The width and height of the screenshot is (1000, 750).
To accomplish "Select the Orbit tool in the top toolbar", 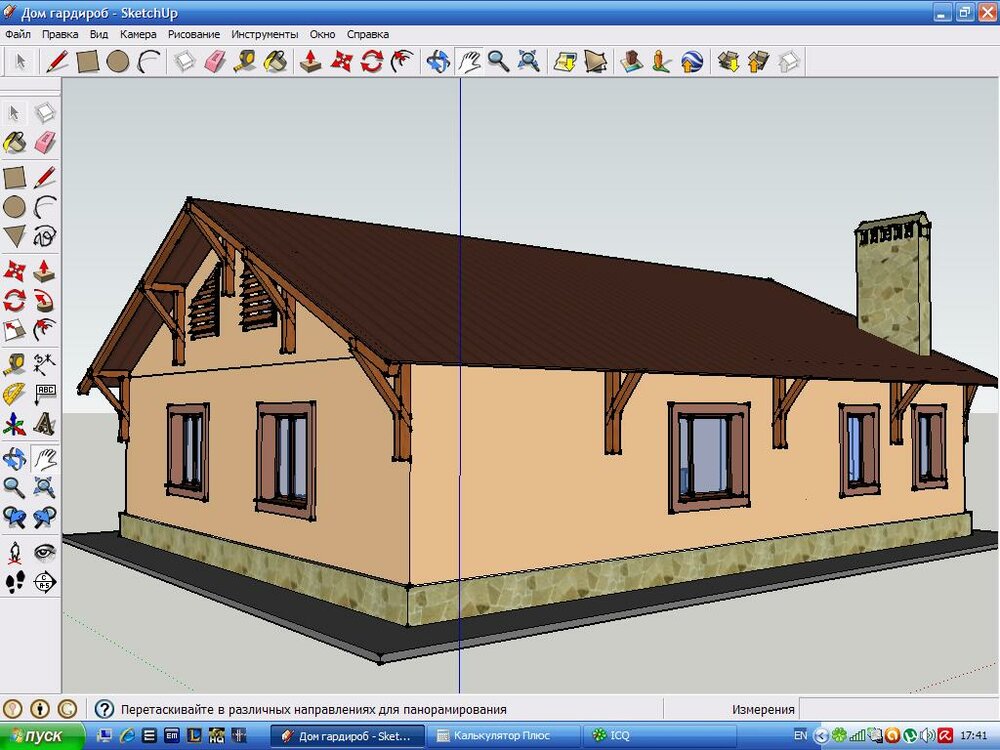I will [437, 62].
